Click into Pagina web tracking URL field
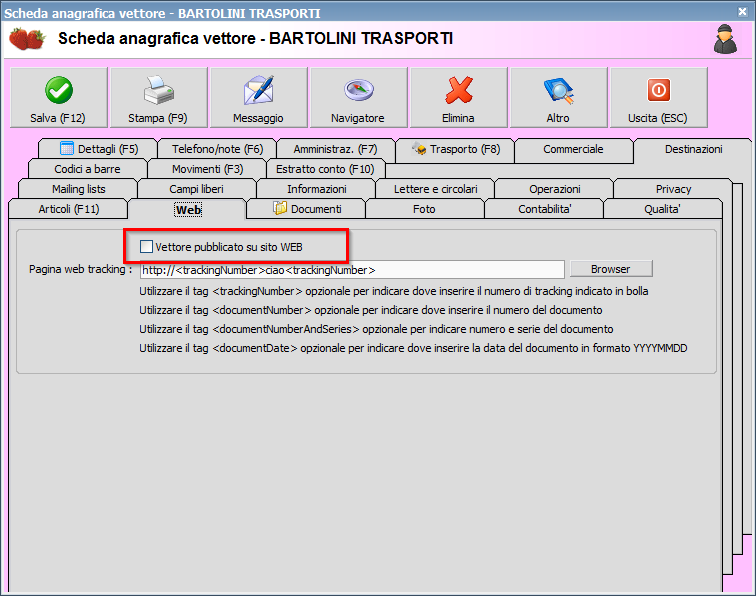 [x=352, y=270]
